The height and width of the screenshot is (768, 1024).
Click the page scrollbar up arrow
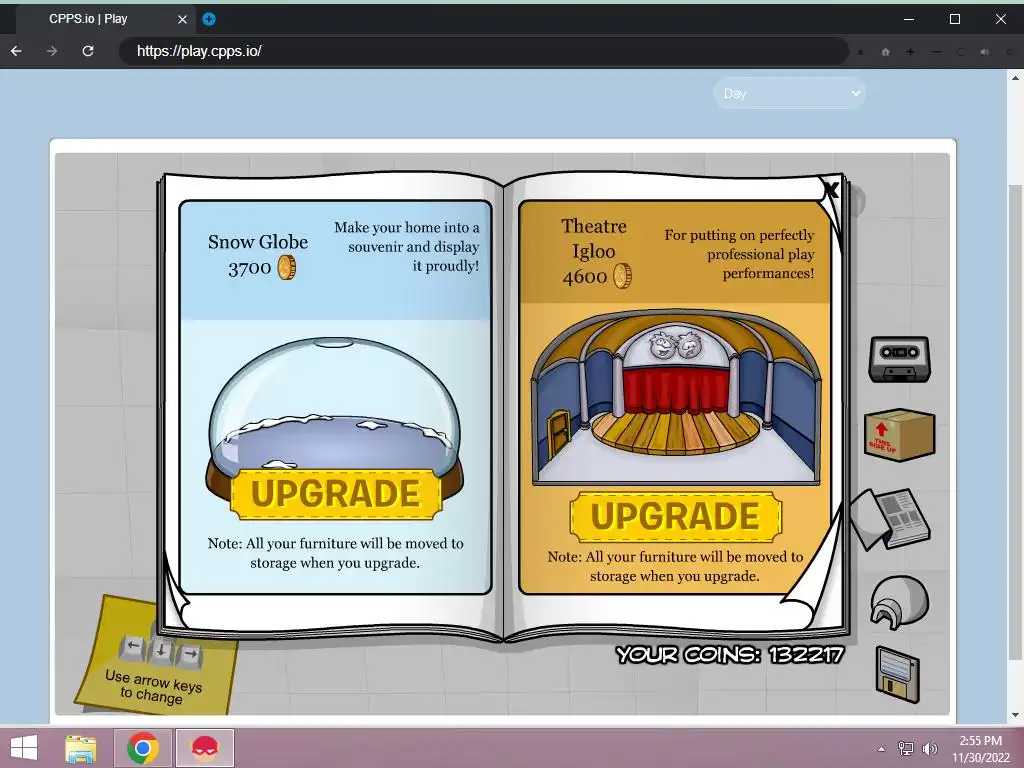[1016, 78]
